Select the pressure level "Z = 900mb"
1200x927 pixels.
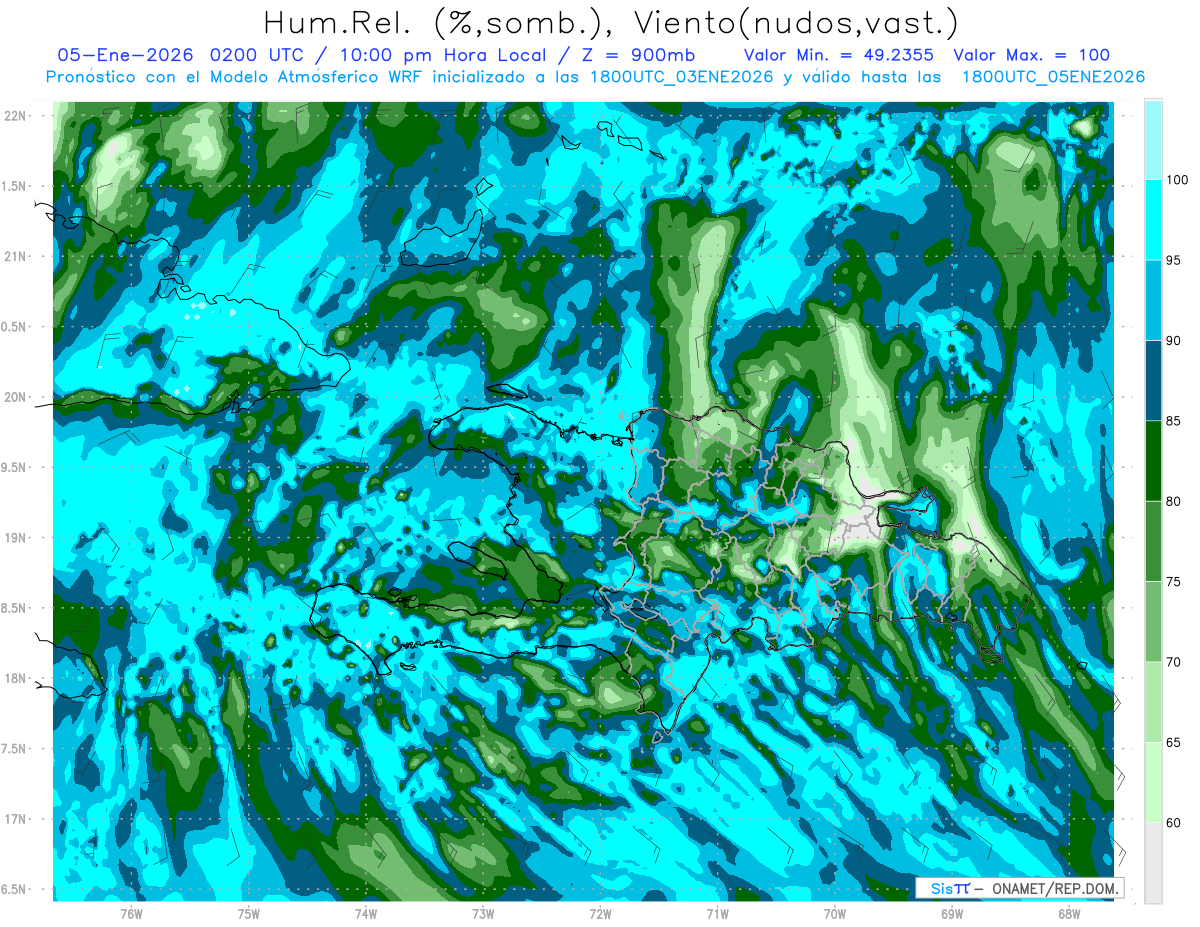636,55
